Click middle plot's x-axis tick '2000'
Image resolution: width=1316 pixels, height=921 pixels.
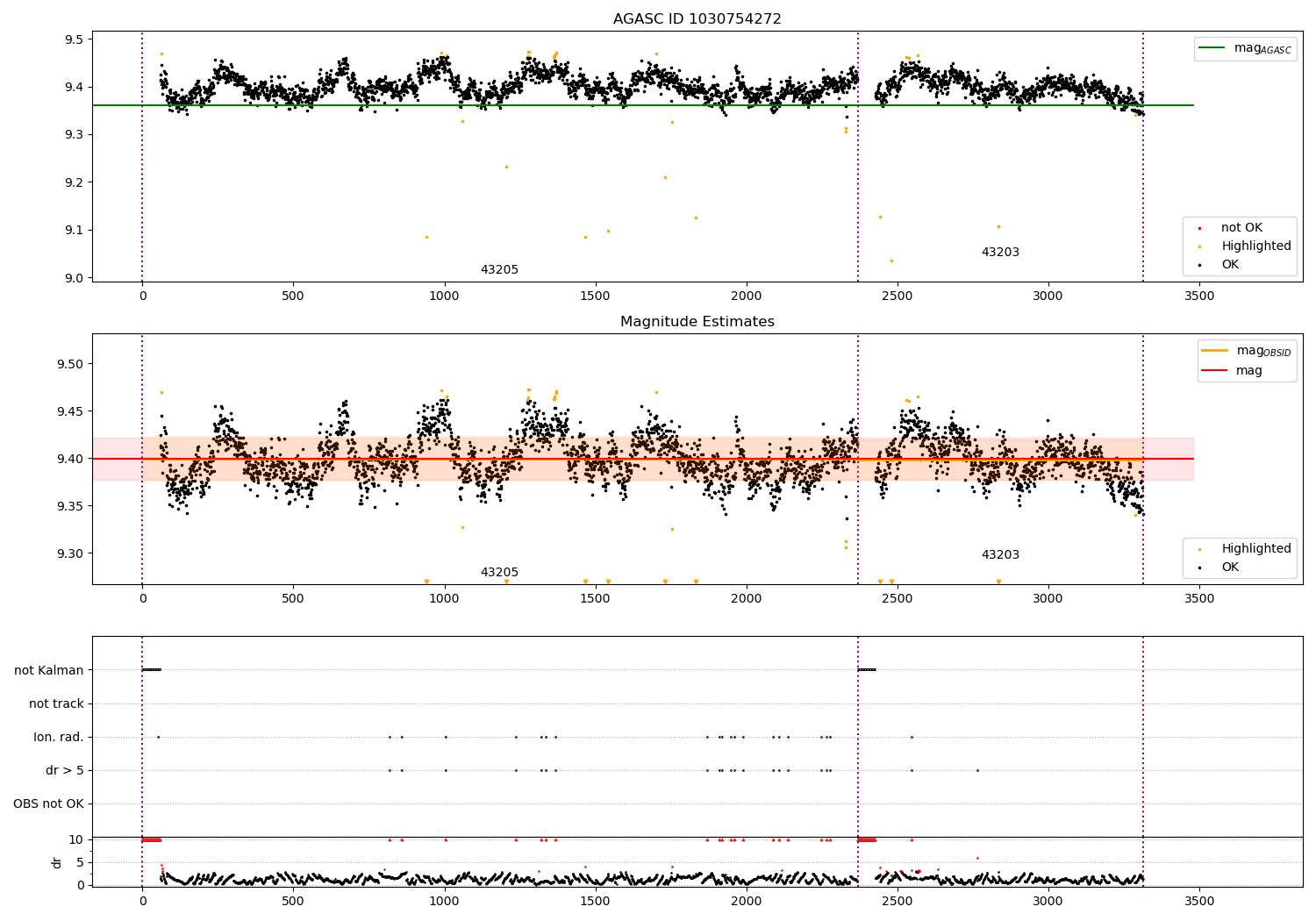click(x=747, y=599)
